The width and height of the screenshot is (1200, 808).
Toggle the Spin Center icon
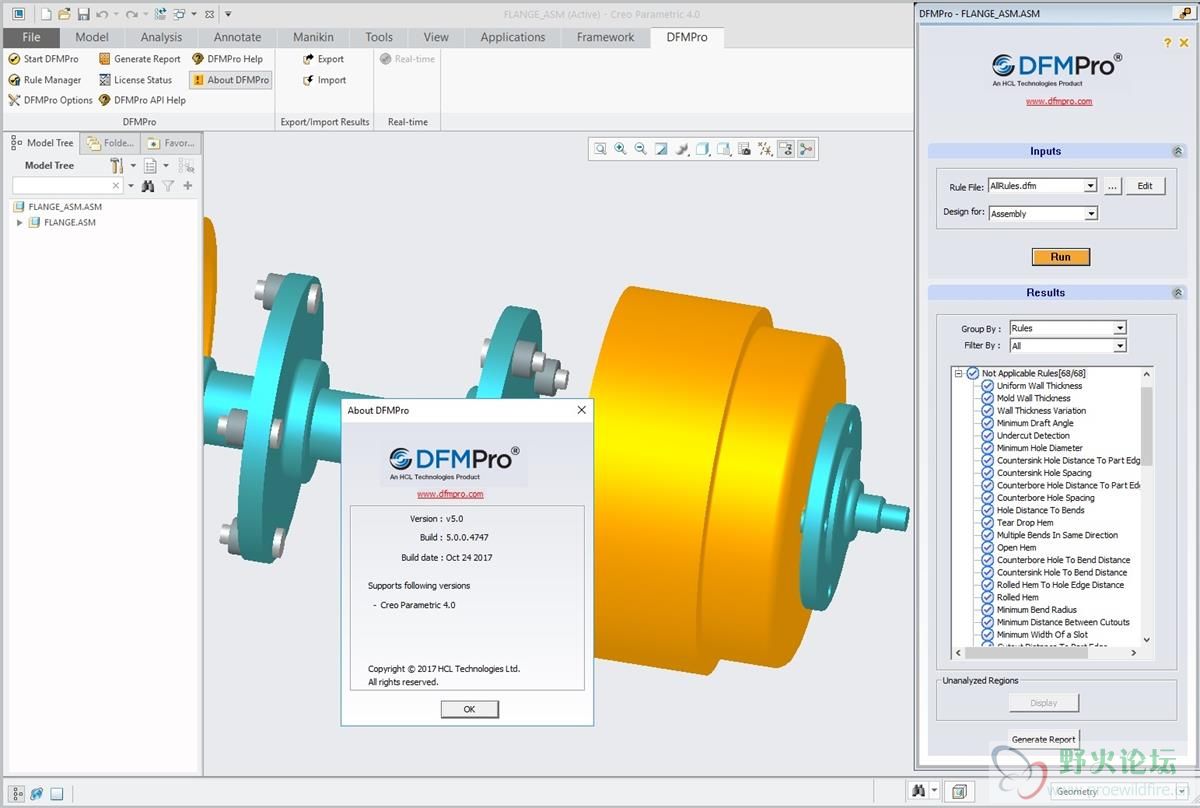[806, 149]
